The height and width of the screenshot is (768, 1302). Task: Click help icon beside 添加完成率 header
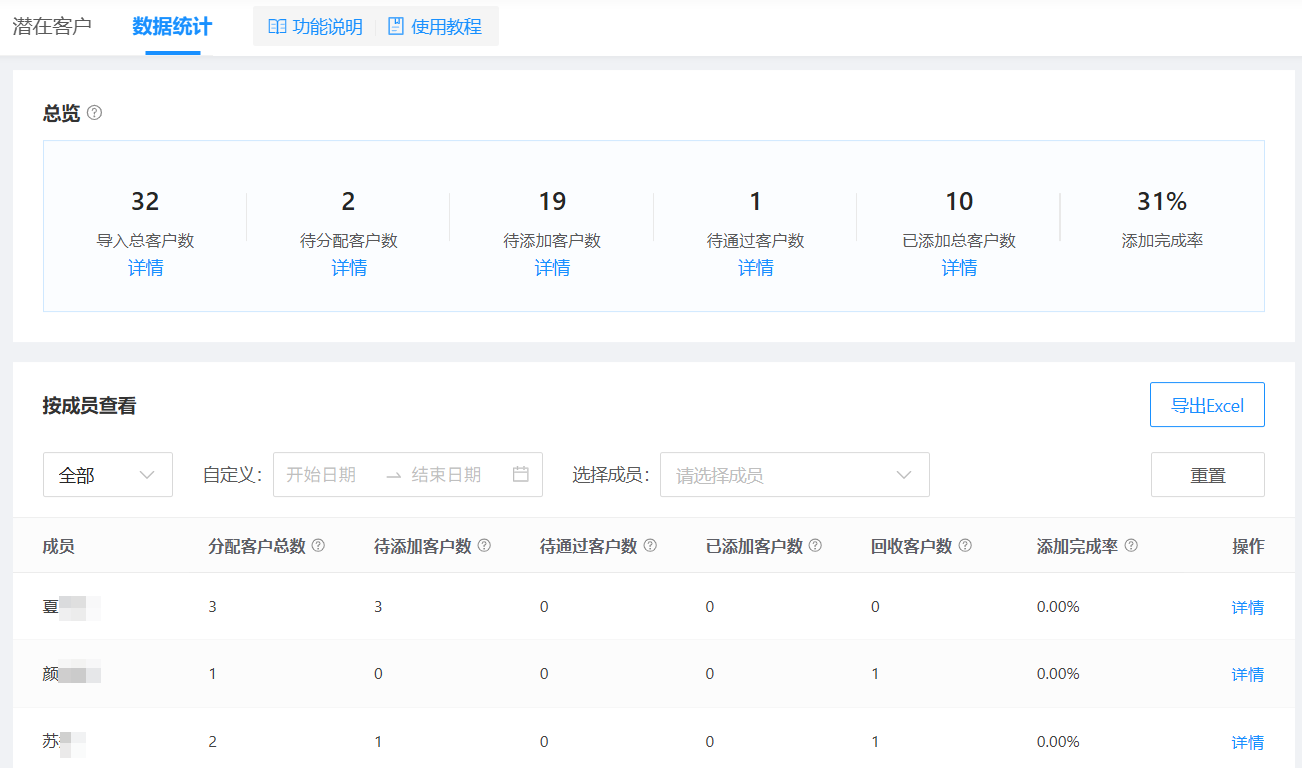(1131, 546)
